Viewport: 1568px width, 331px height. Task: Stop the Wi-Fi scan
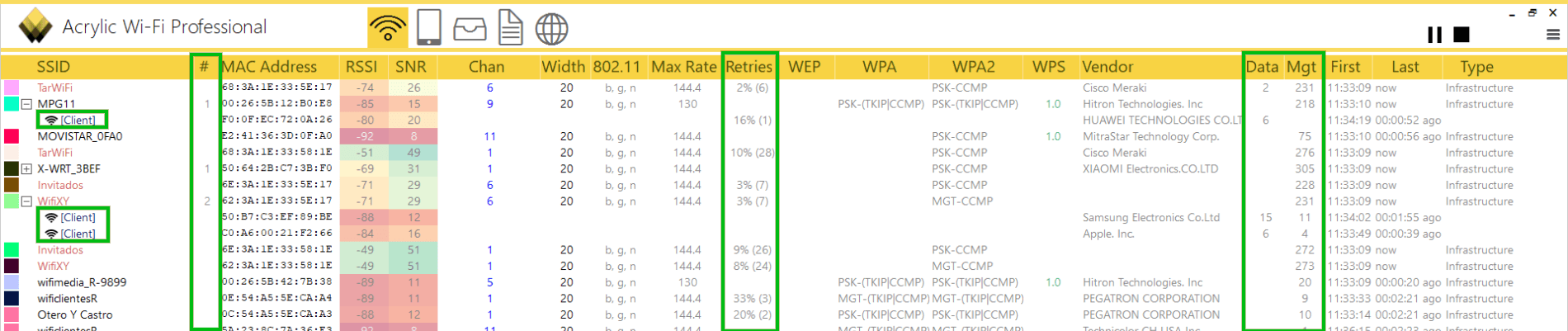[1462, 34]
